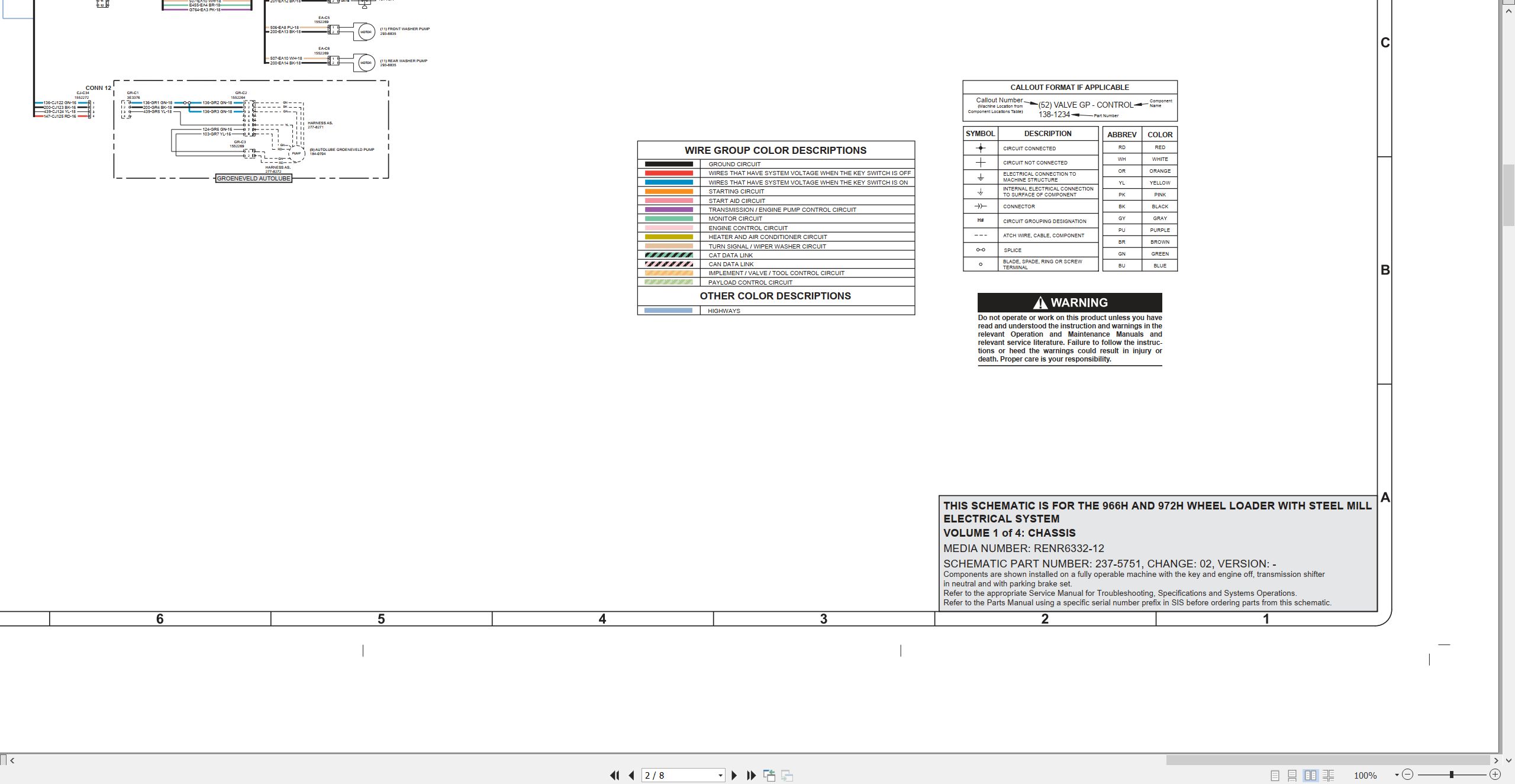
Task: Click grid column number 4
Action: coord(602,619)
